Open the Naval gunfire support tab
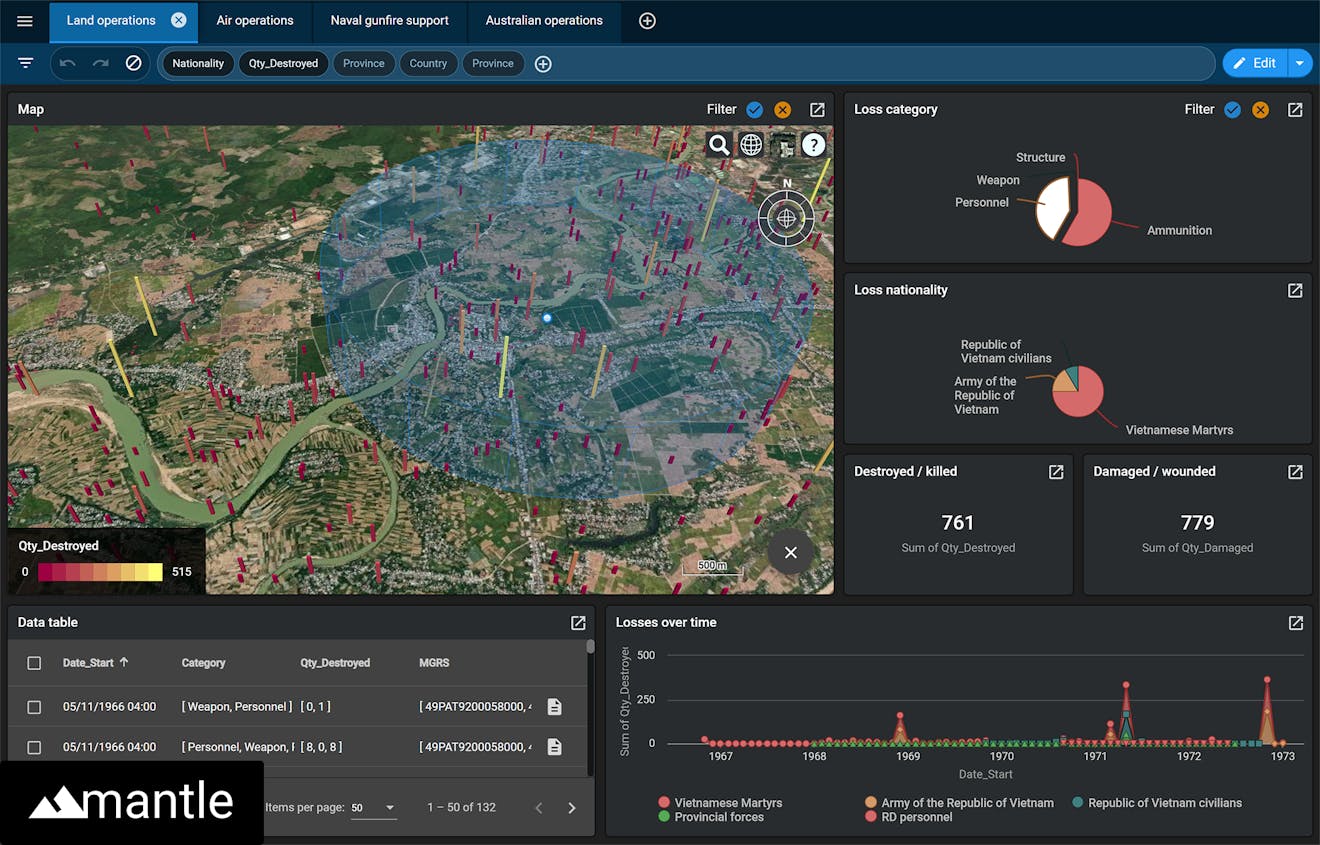Viewport: 1320px width, 845px height. 389,20
